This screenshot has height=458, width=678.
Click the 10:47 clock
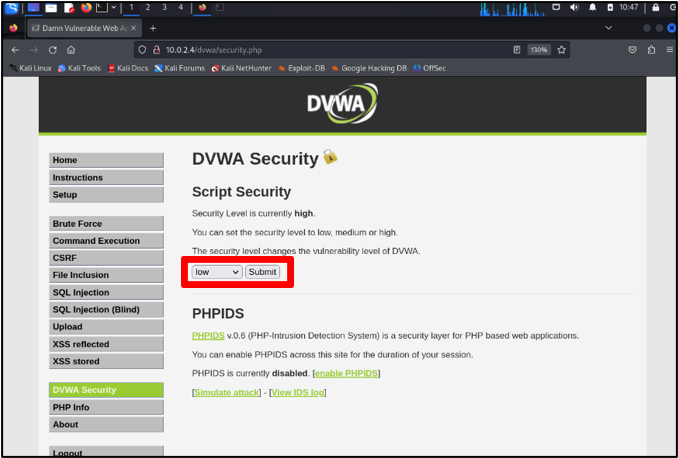629,7
